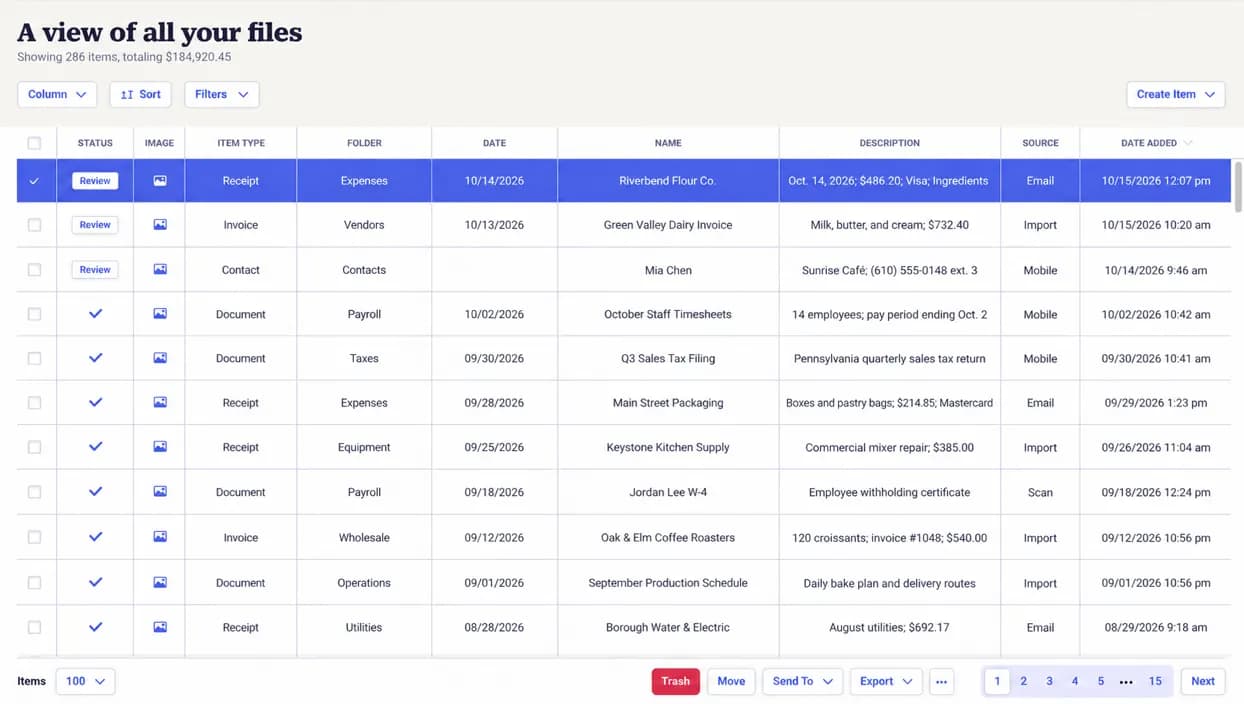Click the Item Type column header
1244x704 pixels.
pos(241,143)
